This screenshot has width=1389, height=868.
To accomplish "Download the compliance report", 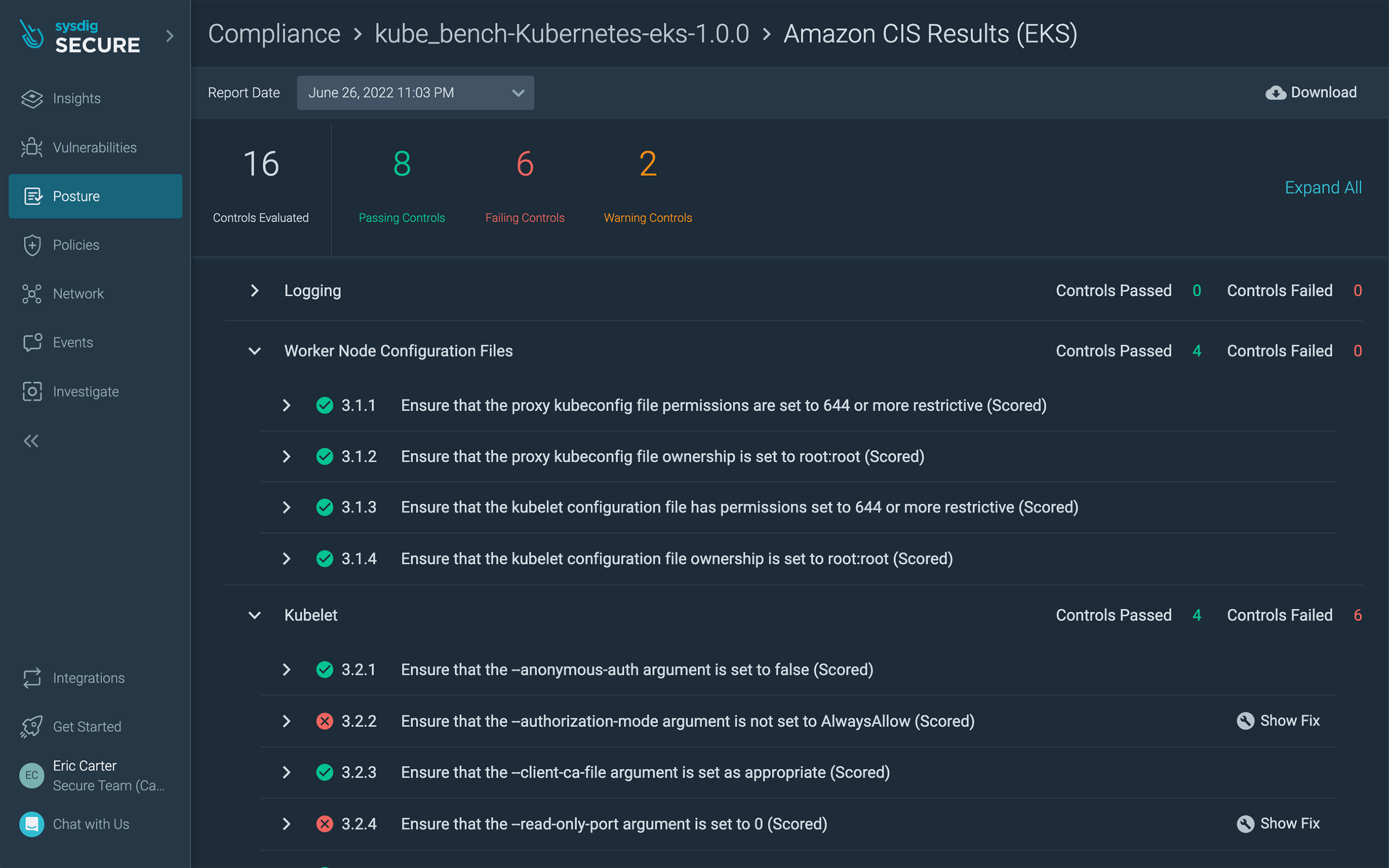I will 1311,92.
